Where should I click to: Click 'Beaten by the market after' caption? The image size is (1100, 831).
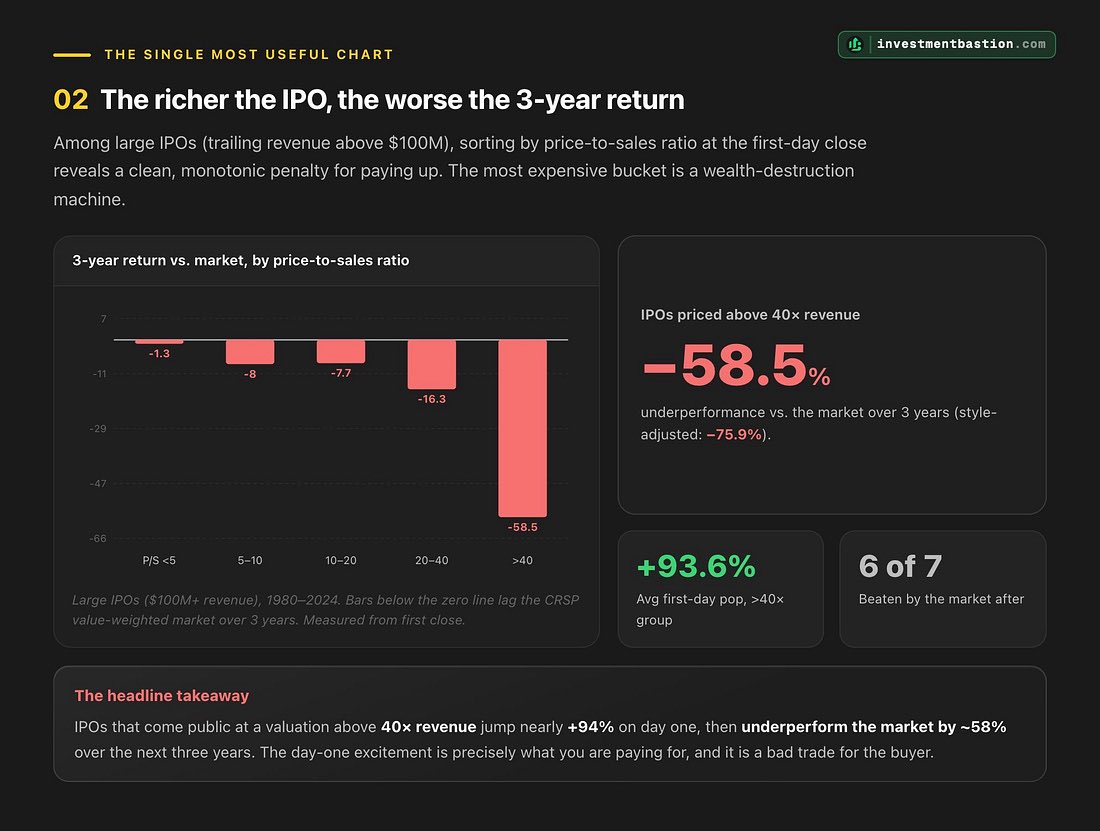click(x=941, y=599)
